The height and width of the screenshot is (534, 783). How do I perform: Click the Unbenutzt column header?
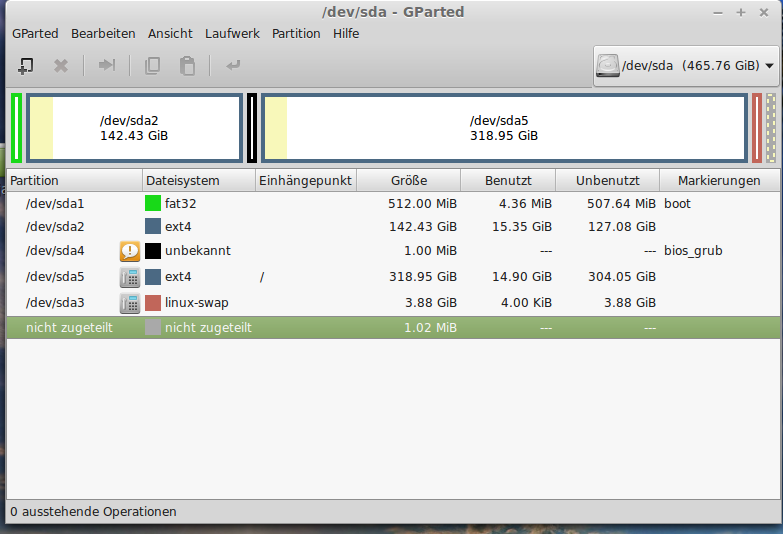tap(607, 180)
